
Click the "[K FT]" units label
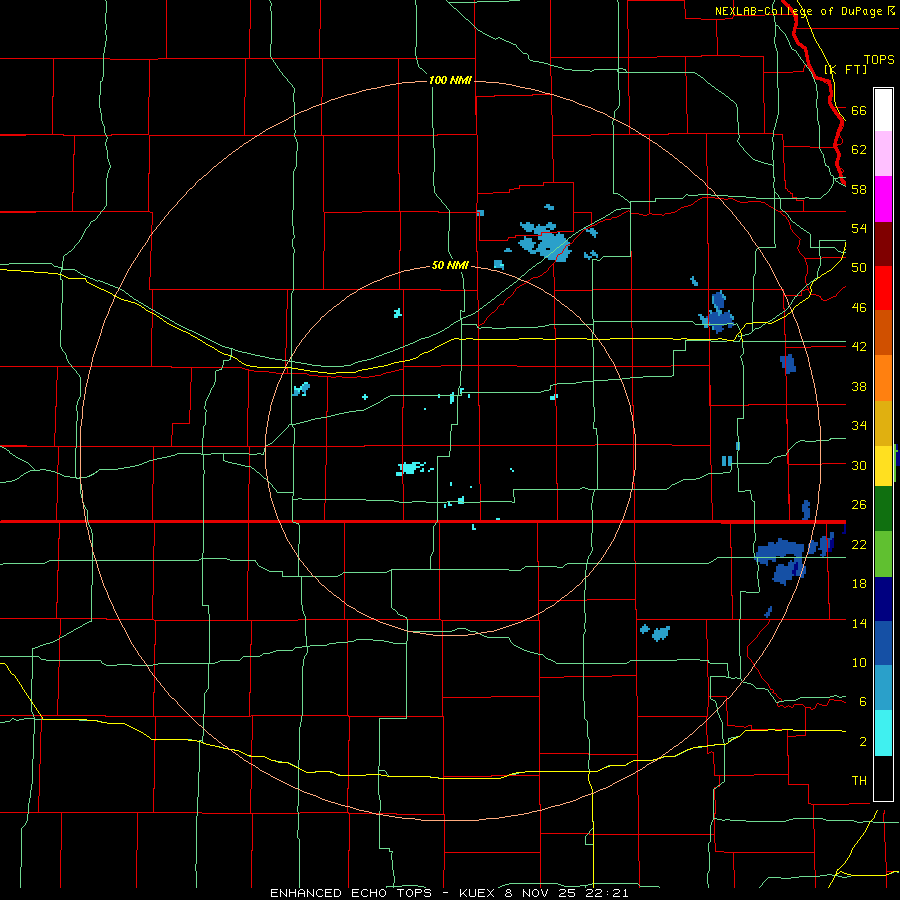[845, 69]
